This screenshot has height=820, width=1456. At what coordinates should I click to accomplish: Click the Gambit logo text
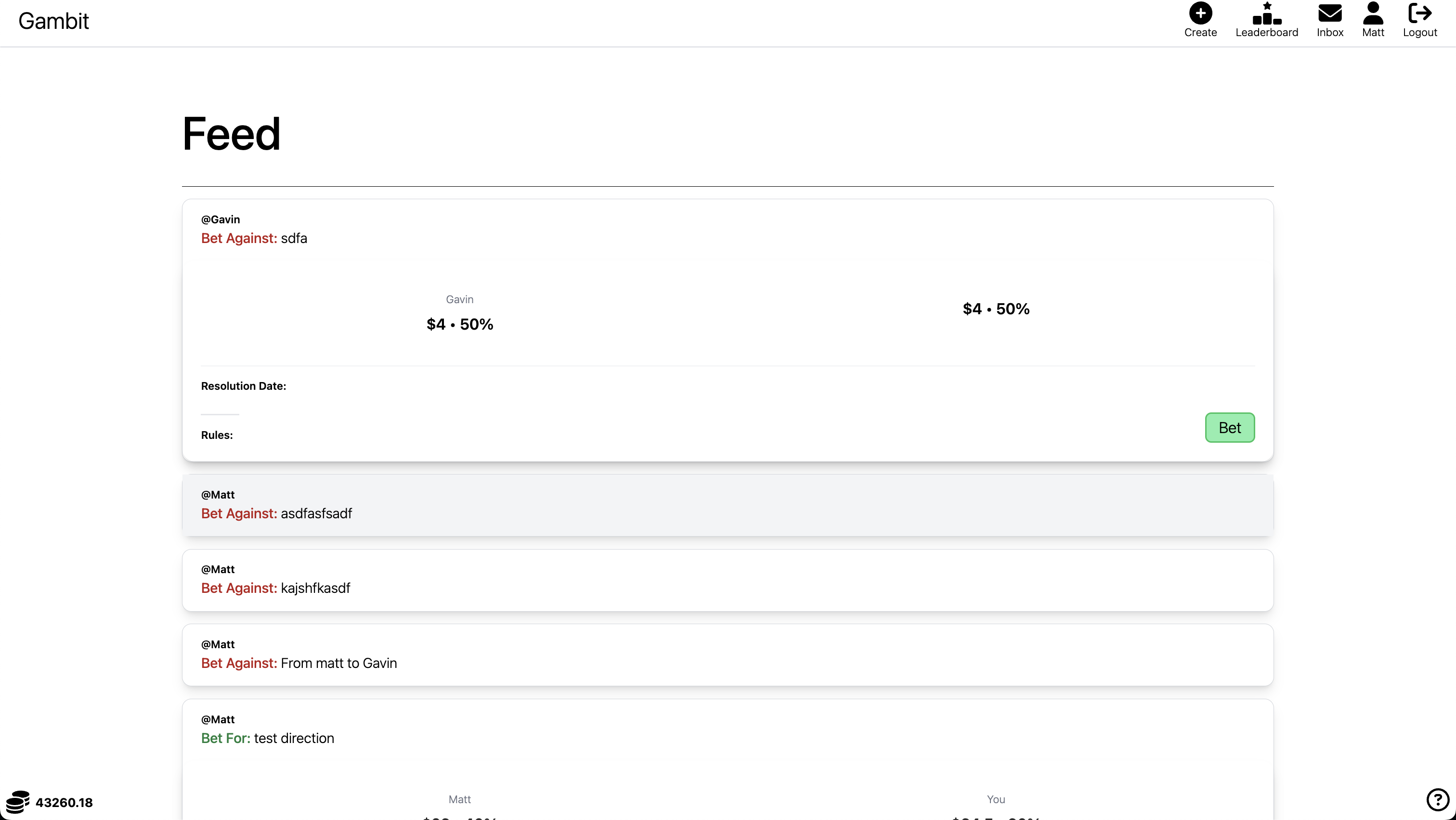54,22
